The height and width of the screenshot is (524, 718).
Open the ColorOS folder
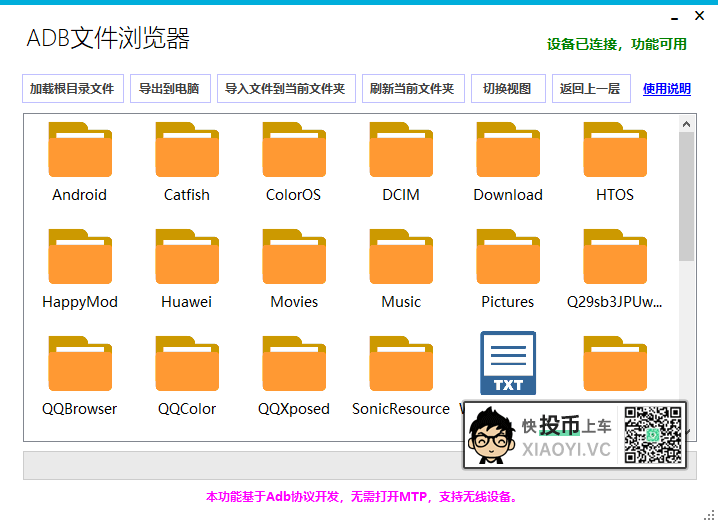[294, 151]
